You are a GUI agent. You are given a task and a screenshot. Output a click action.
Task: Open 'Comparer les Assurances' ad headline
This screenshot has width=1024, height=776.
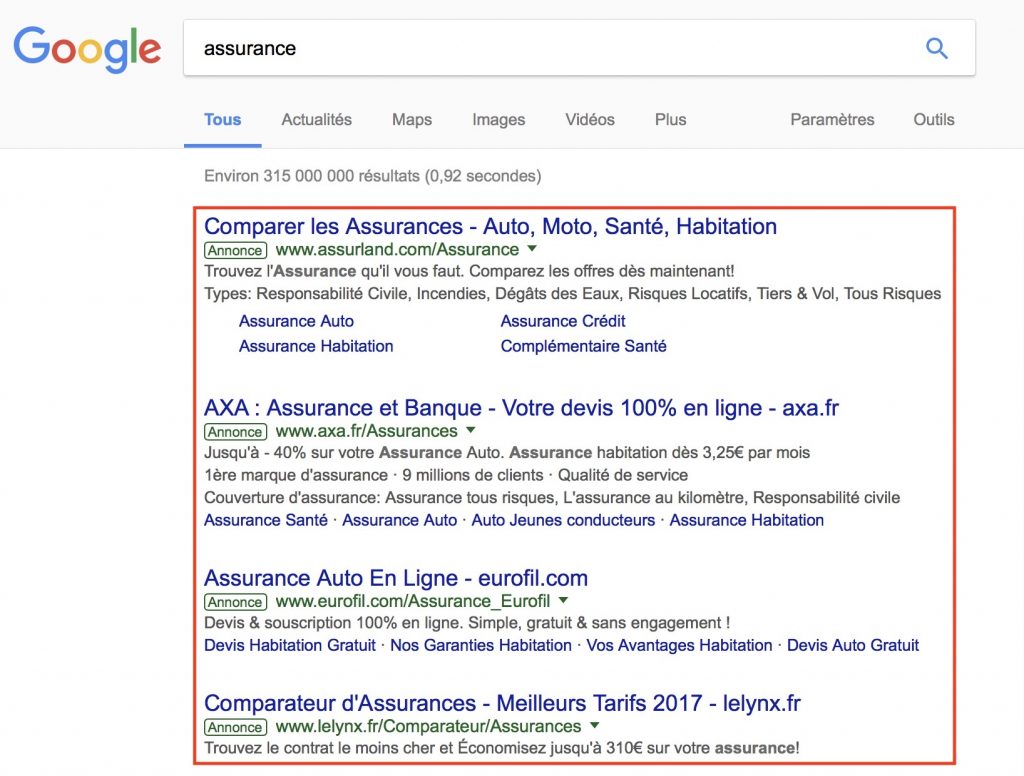[x=490, y=226]
